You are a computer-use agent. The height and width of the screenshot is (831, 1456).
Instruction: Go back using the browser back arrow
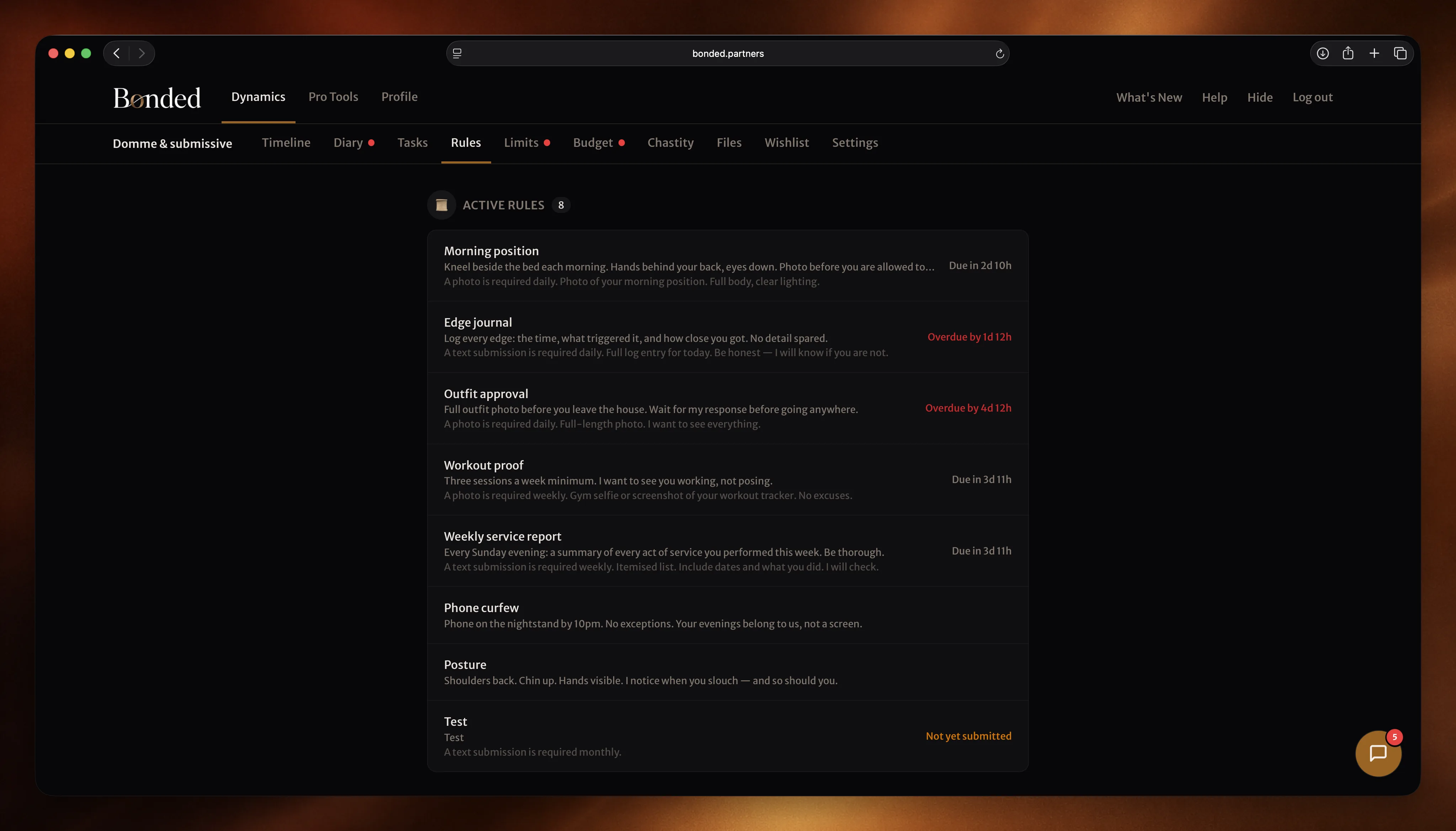tap(117, 53)
